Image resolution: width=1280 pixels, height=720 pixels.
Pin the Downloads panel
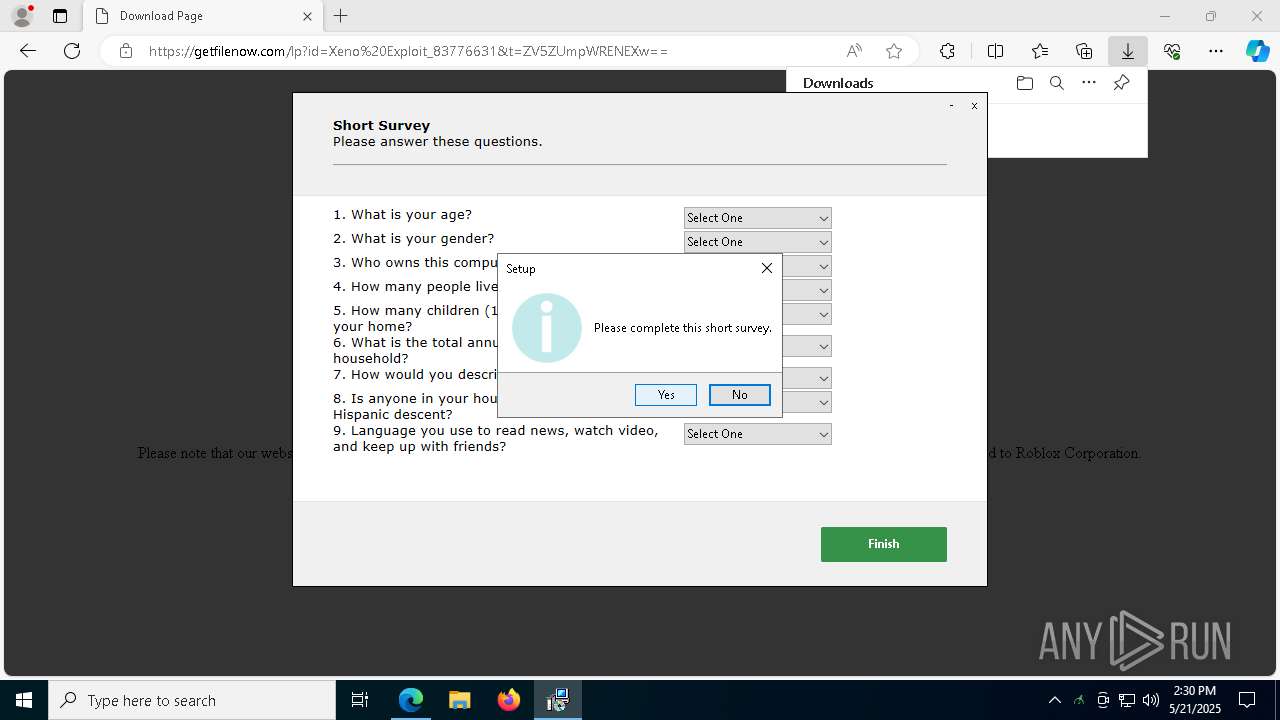1121,83
